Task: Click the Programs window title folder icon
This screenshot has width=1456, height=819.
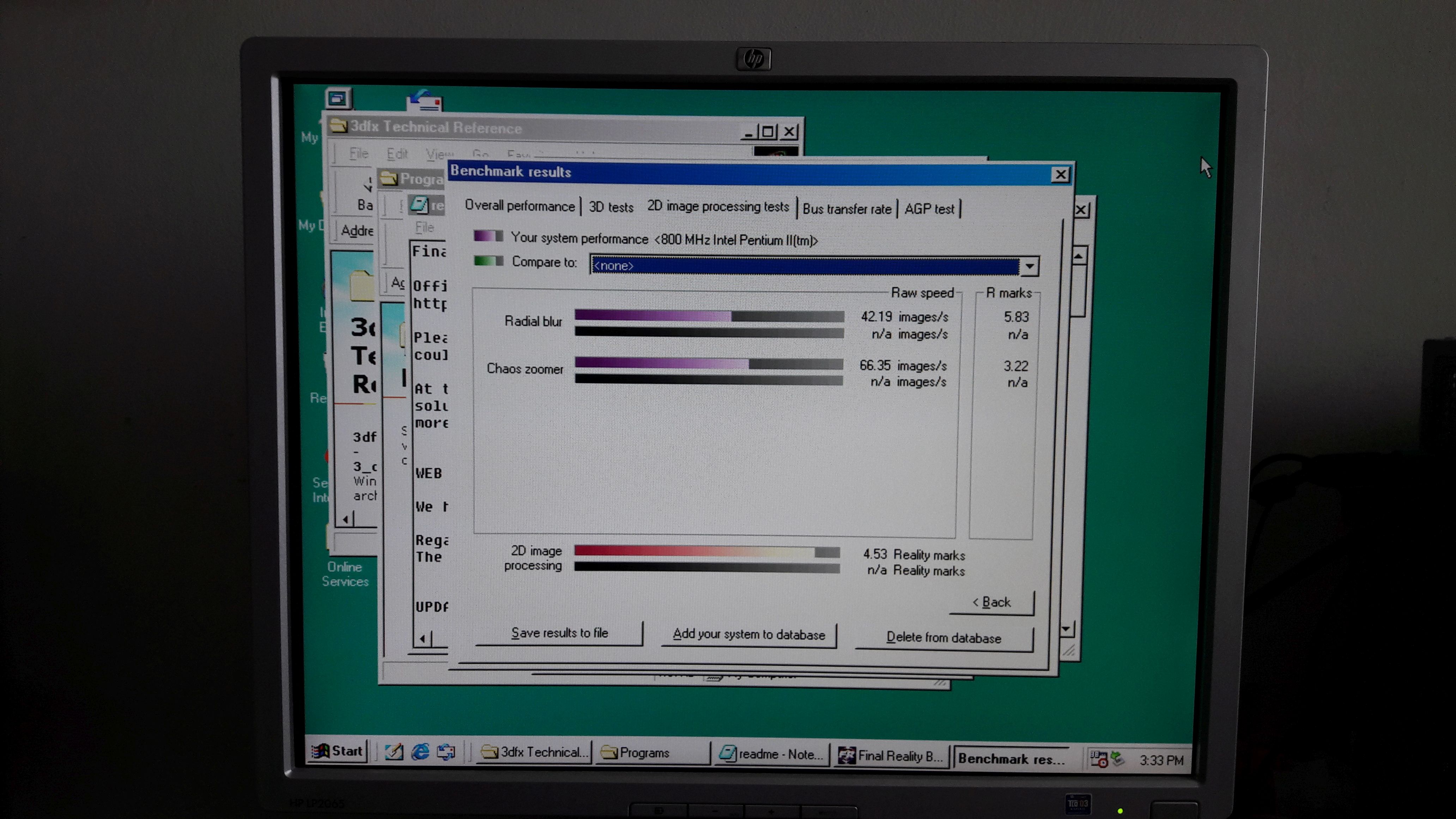Action: (x=388, y=178)
